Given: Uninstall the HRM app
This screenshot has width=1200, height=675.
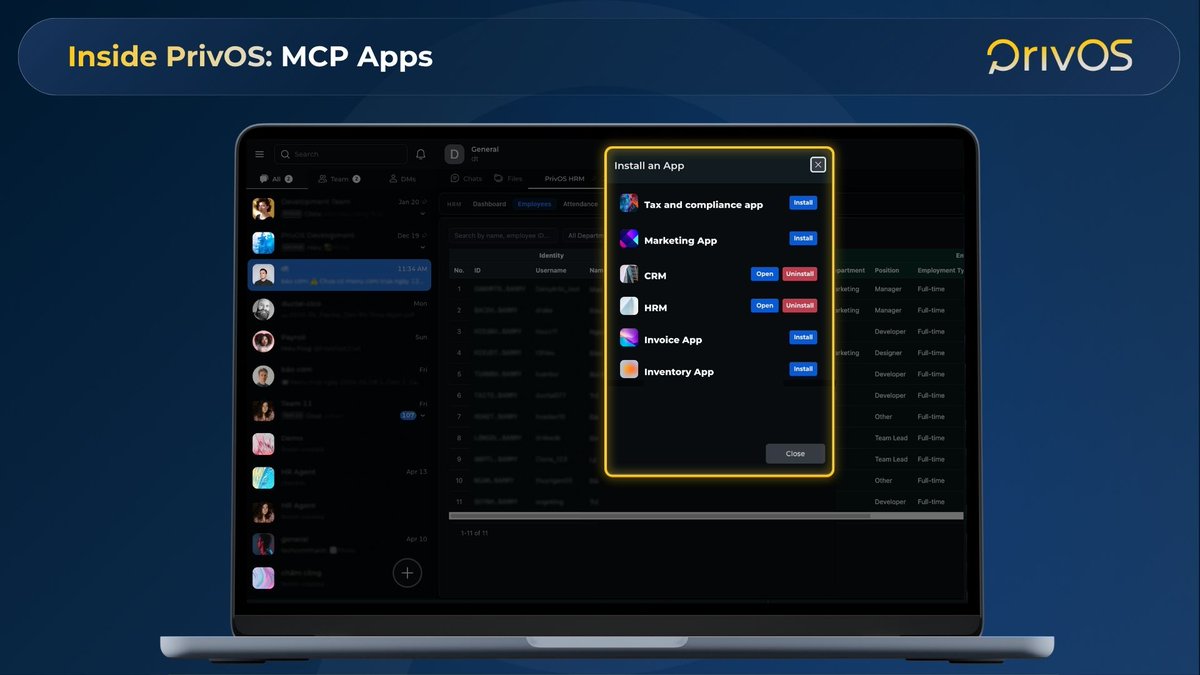Looking at the screenshot, I should pos(799,306).
